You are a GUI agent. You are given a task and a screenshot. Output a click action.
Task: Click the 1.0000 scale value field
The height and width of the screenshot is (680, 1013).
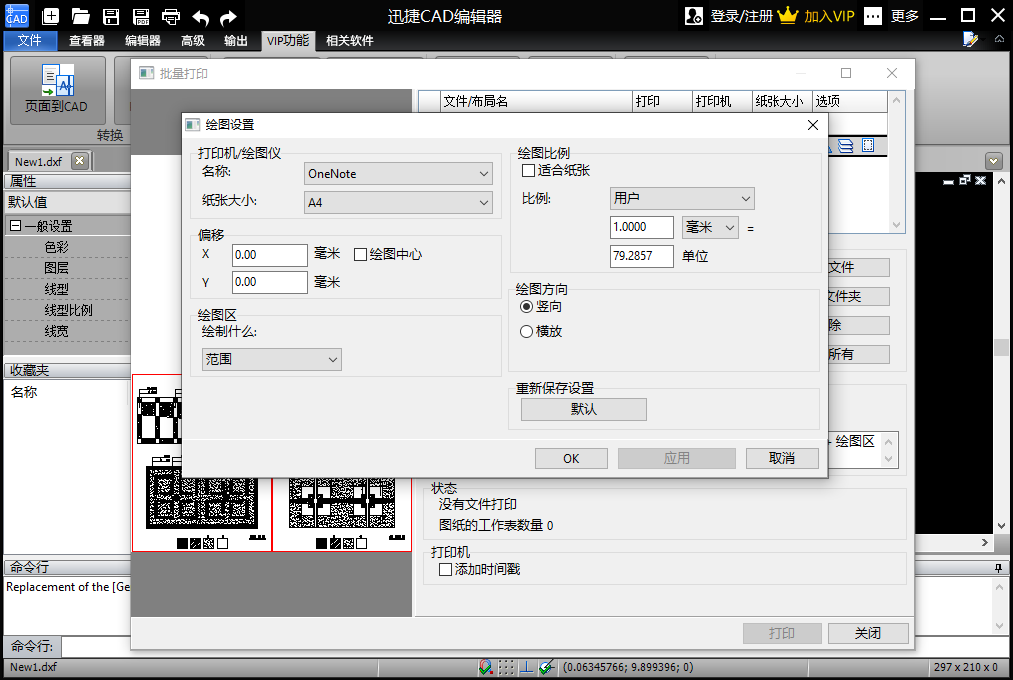click(642, 227)
